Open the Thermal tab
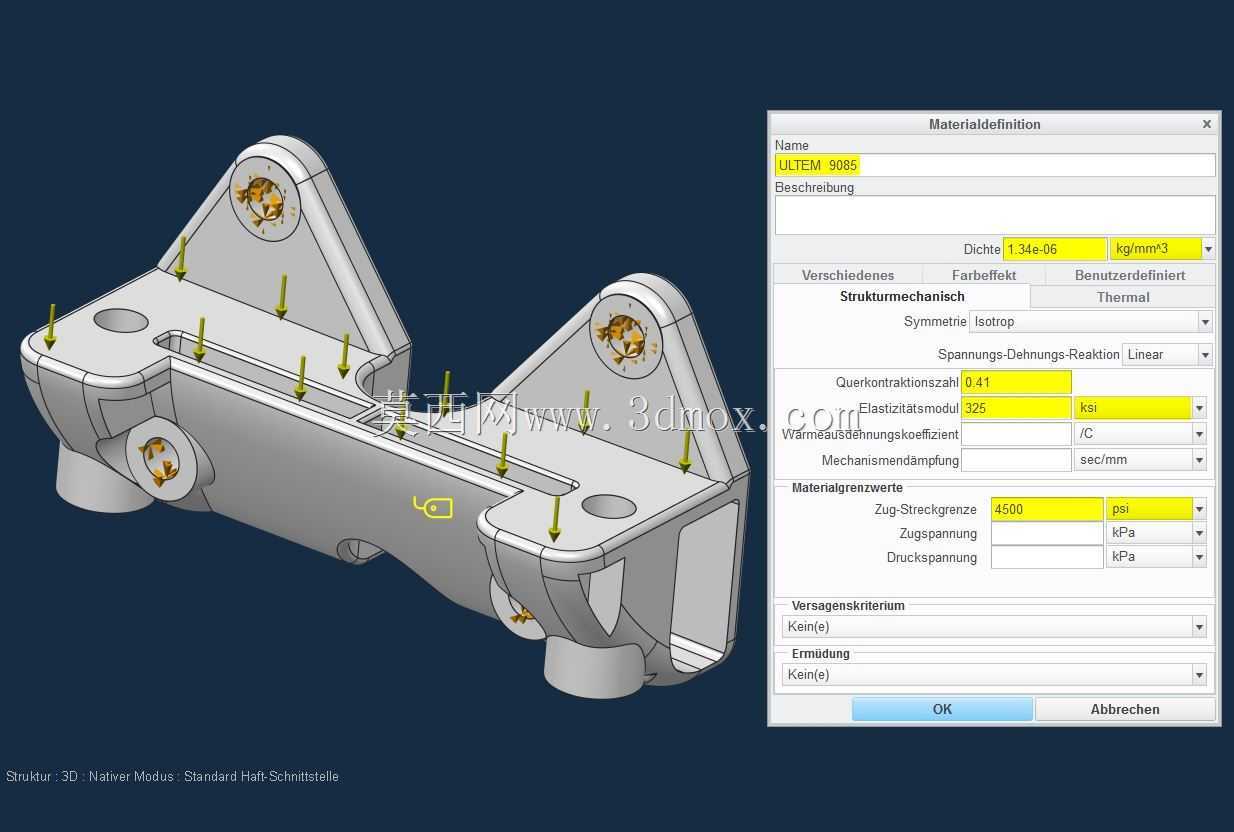1234x832 pixels. coord(1123,297)
